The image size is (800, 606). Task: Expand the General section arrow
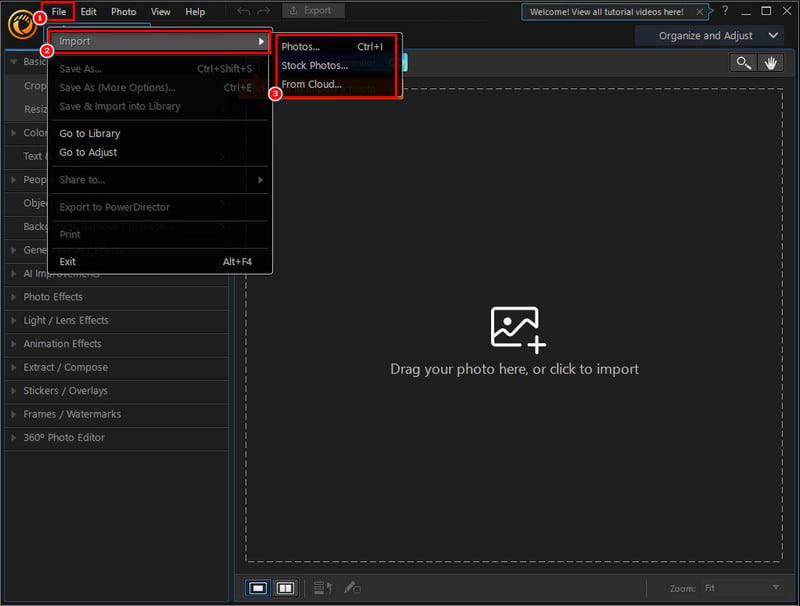14,250
